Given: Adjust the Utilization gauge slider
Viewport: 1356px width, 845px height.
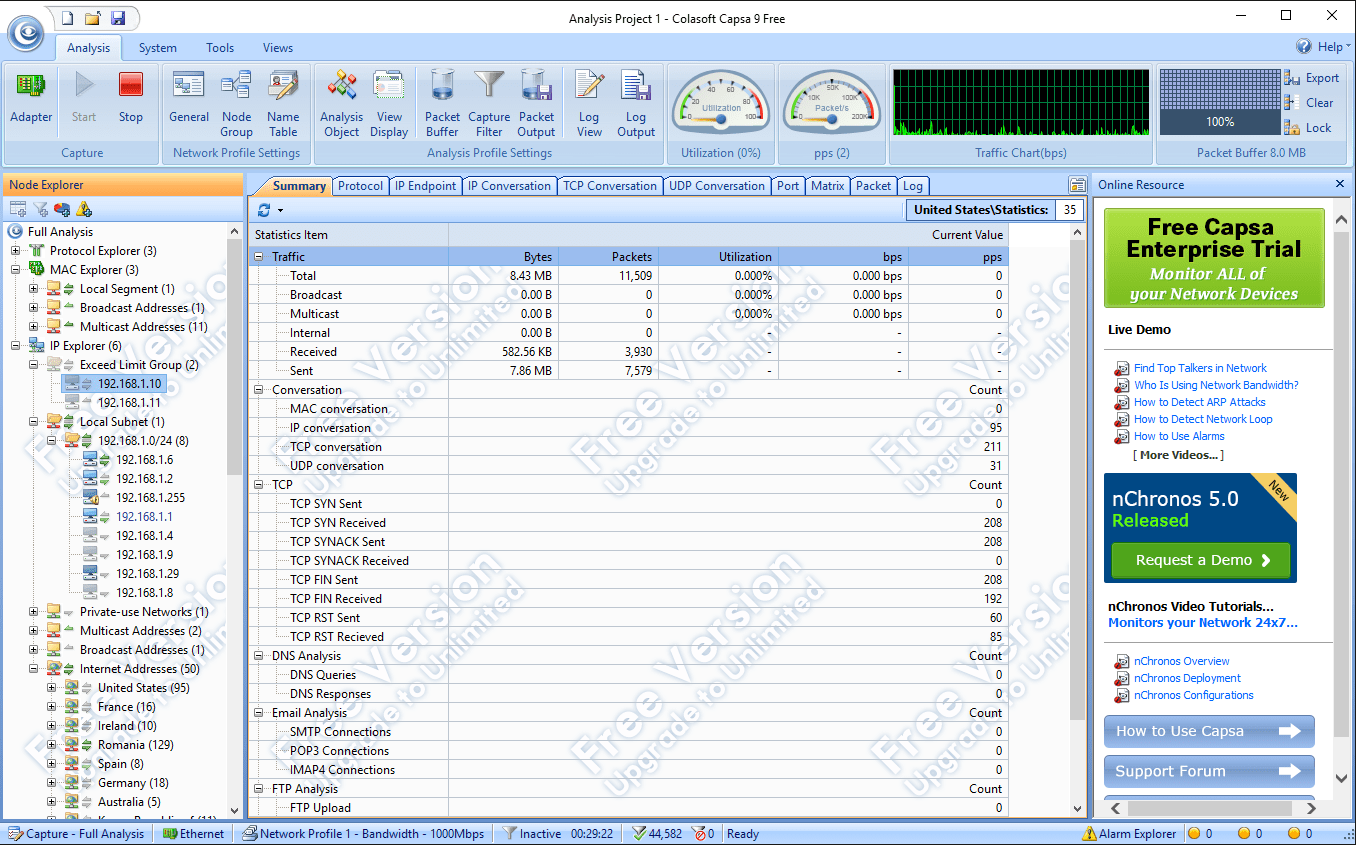Looking at the screenshot, I should [x=721, y=120].
